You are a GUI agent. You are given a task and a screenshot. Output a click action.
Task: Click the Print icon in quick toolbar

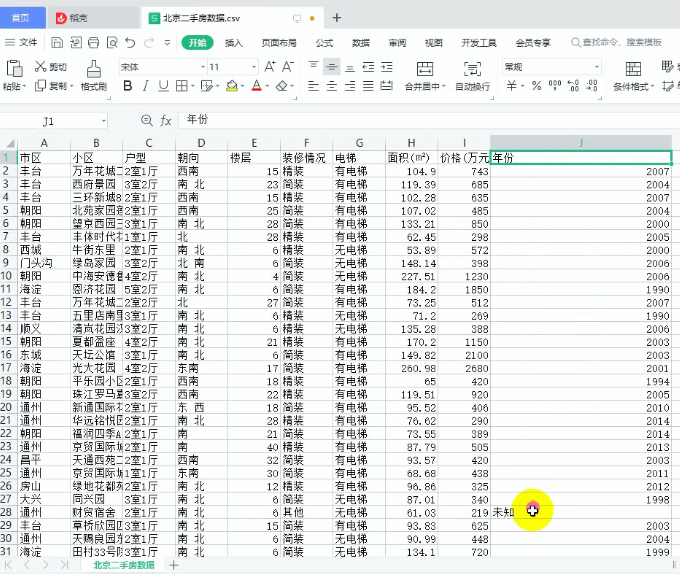[93, 42]
